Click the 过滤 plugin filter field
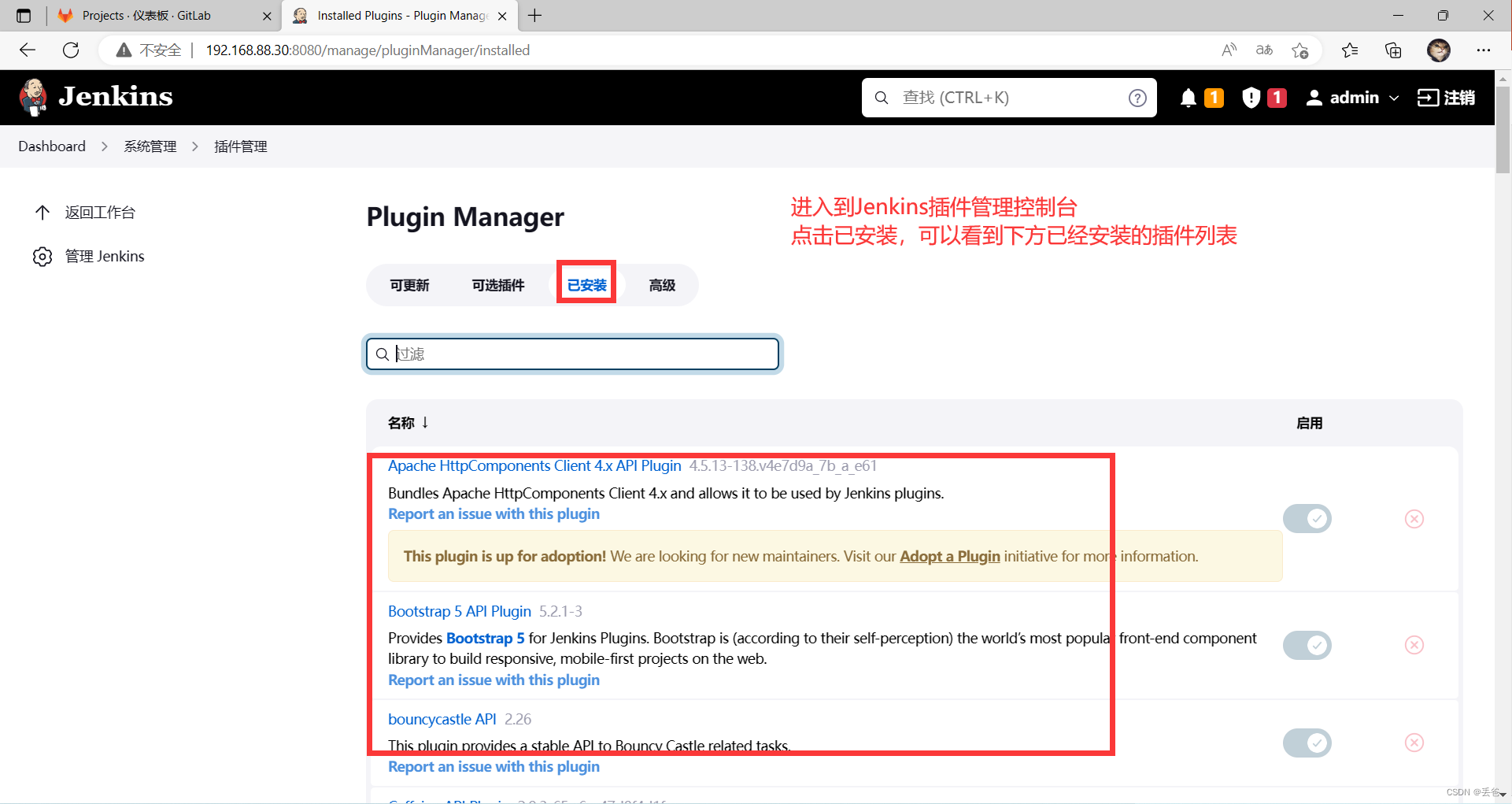This screenshot has height=804, width=1512. [x=573, y=354]
